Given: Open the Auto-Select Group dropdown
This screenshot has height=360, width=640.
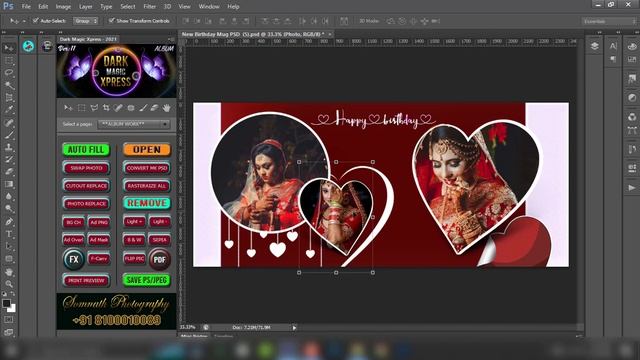Looking at the screenshot, I should click(85, 20).
